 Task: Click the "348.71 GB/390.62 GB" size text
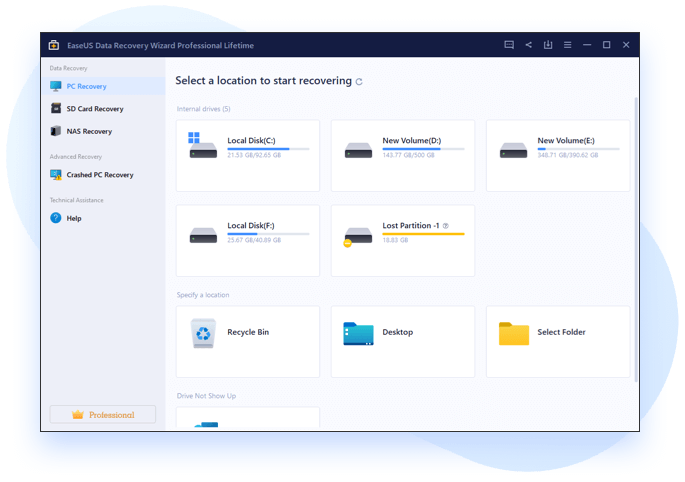tap(567, 155)
